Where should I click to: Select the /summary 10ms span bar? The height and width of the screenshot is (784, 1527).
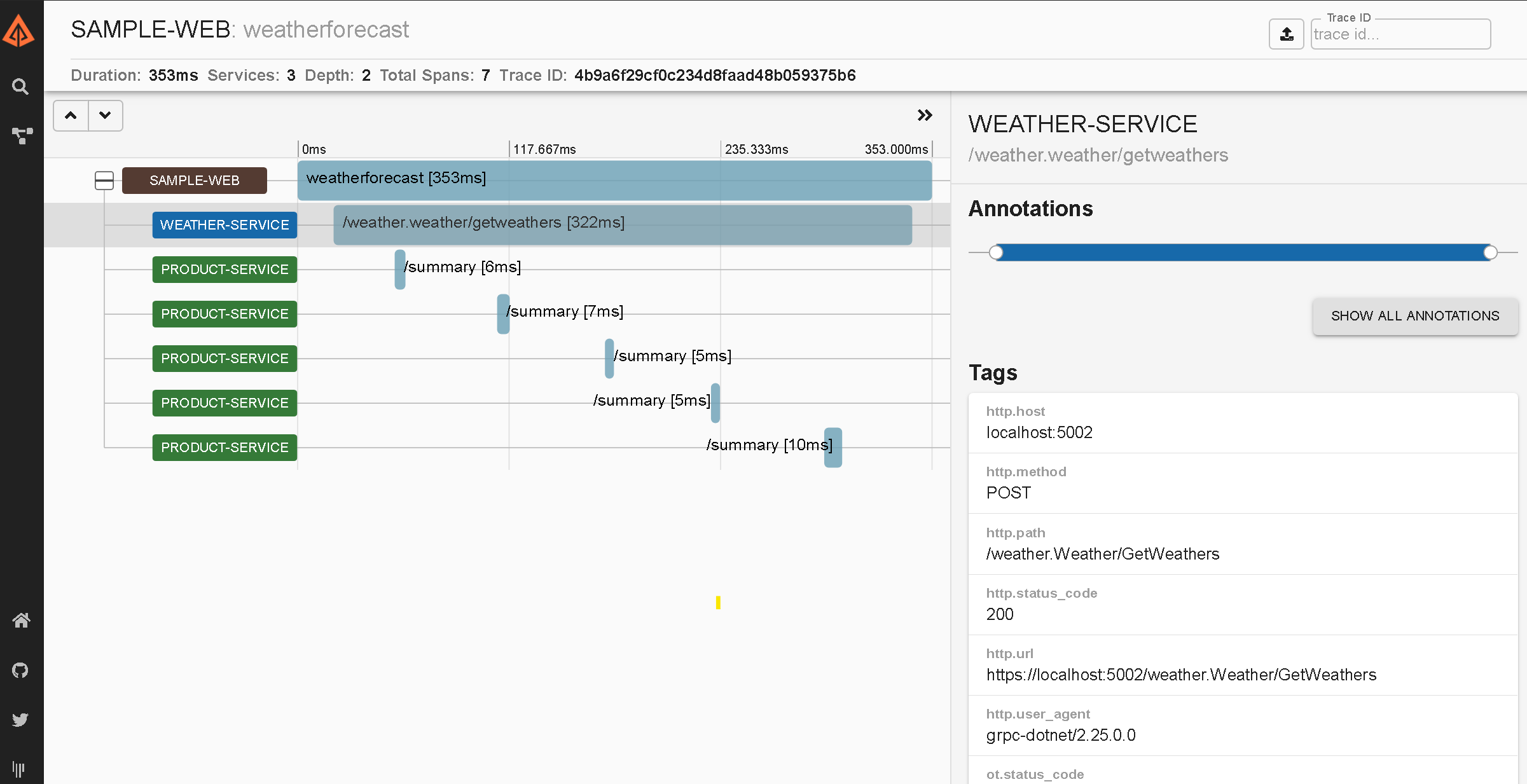point(833,448)
